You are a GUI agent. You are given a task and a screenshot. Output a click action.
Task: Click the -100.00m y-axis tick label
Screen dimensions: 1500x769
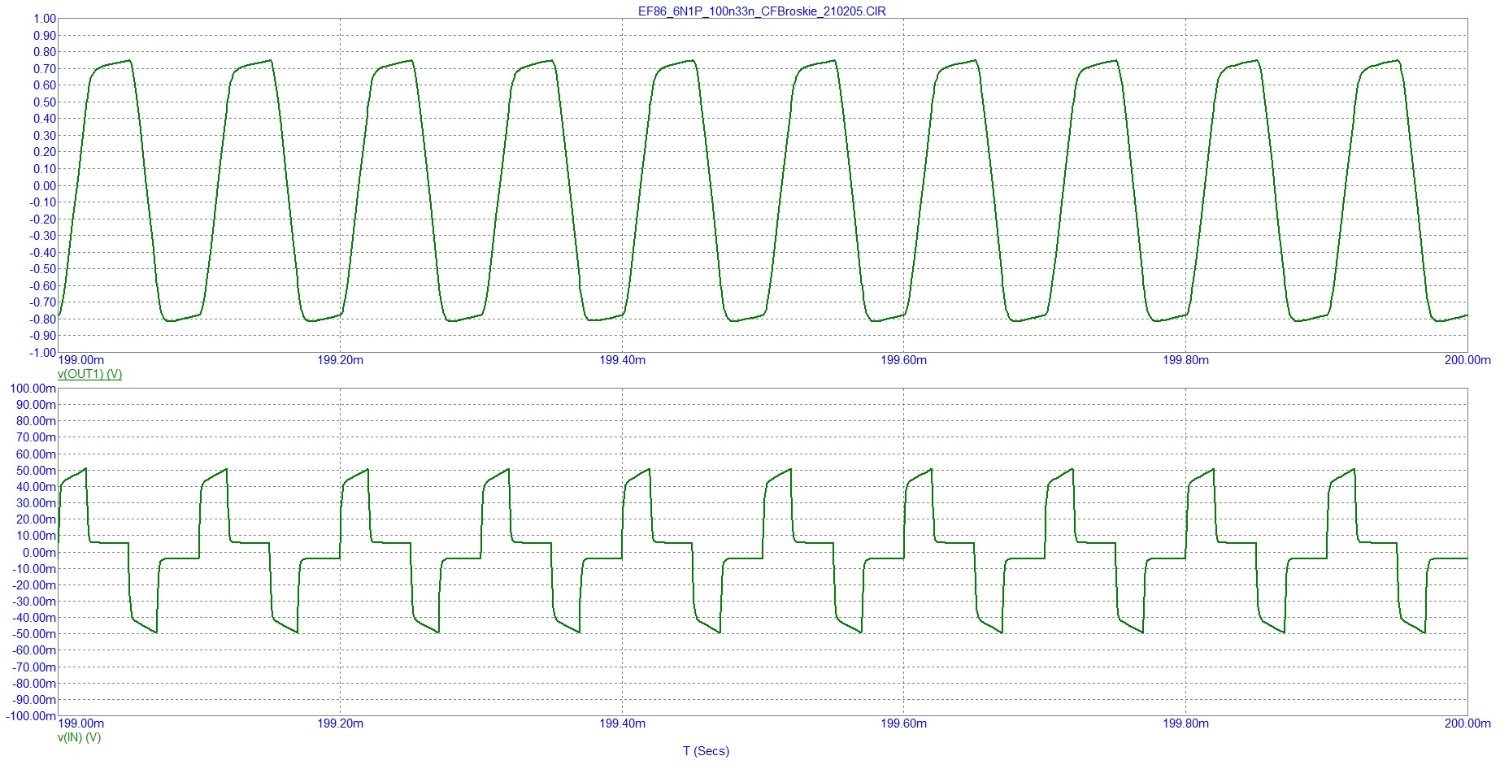tap(30, 716)
